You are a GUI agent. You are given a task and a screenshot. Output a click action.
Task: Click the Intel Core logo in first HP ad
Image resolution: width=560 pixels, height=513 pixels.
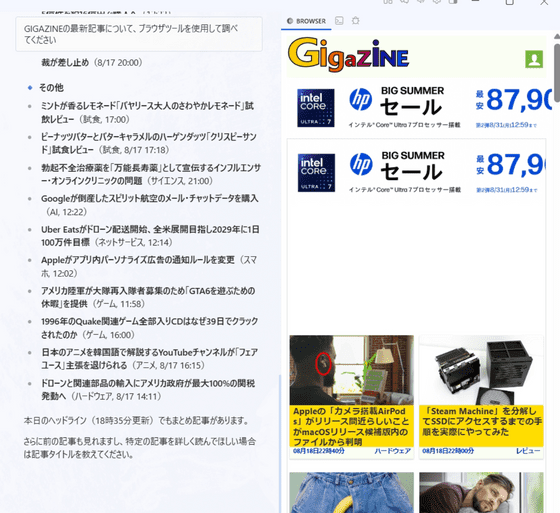tap(316, 108)
